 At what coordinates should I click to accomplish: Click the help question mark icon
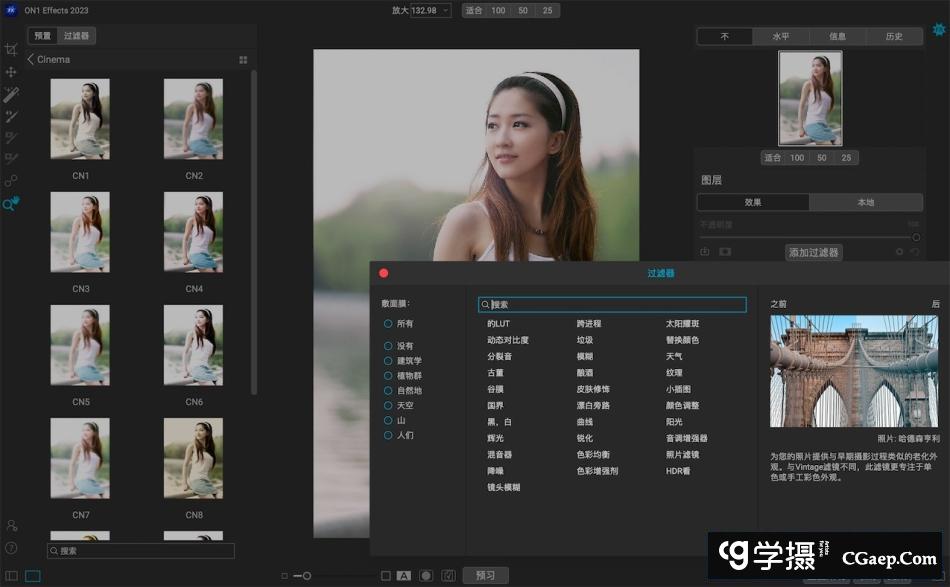pos(11,548)
